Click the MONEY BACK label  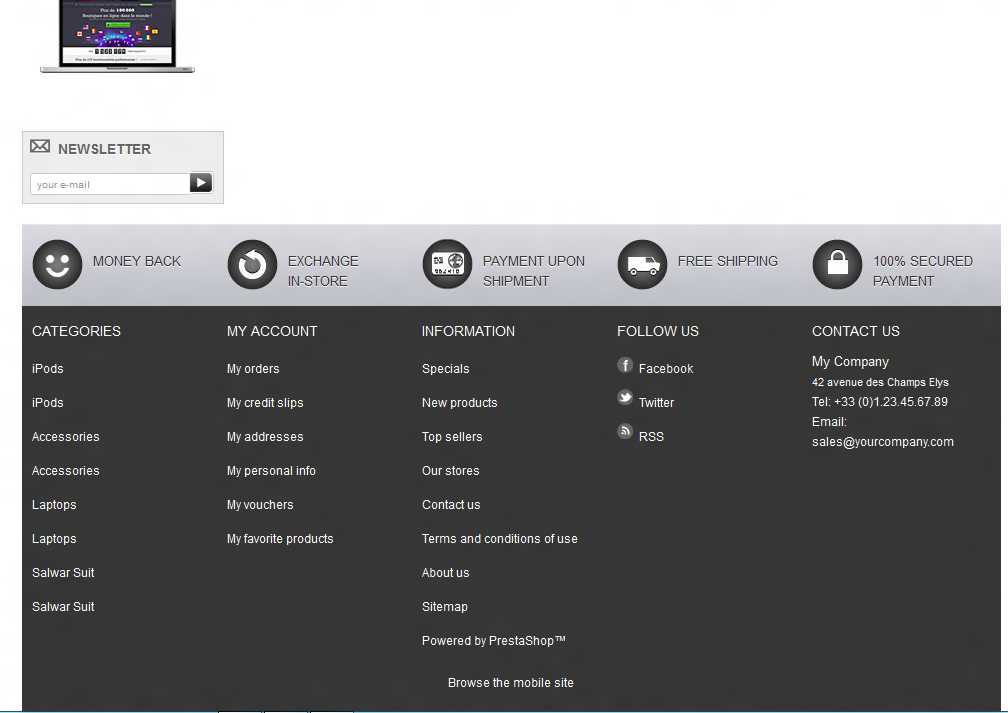point(137,261)
